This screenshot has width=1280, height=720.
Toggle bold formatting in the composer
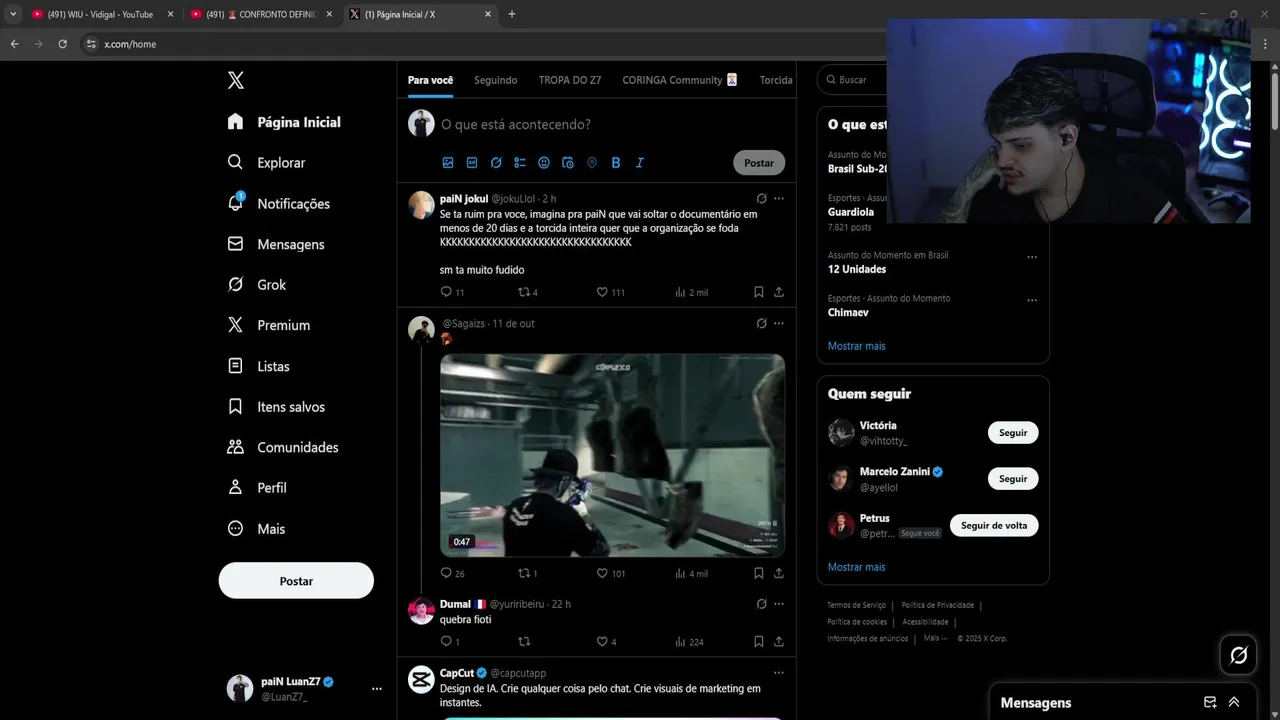click(616, 163)
